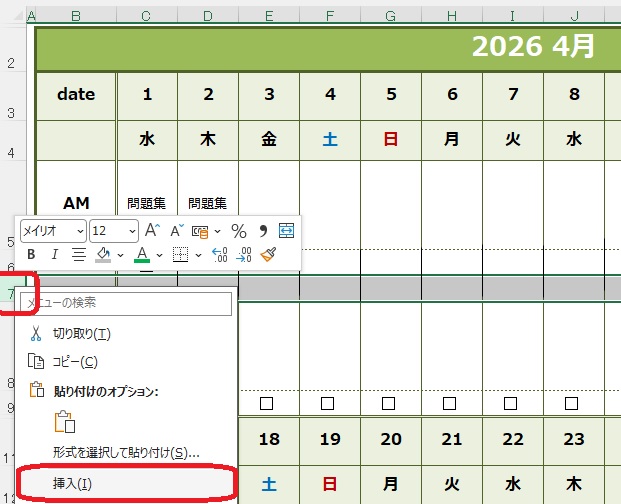Image resolution: width=621 pixels, height=504 pixels.
Task: Click the menu search input field
Action: [x=124, y=301]
